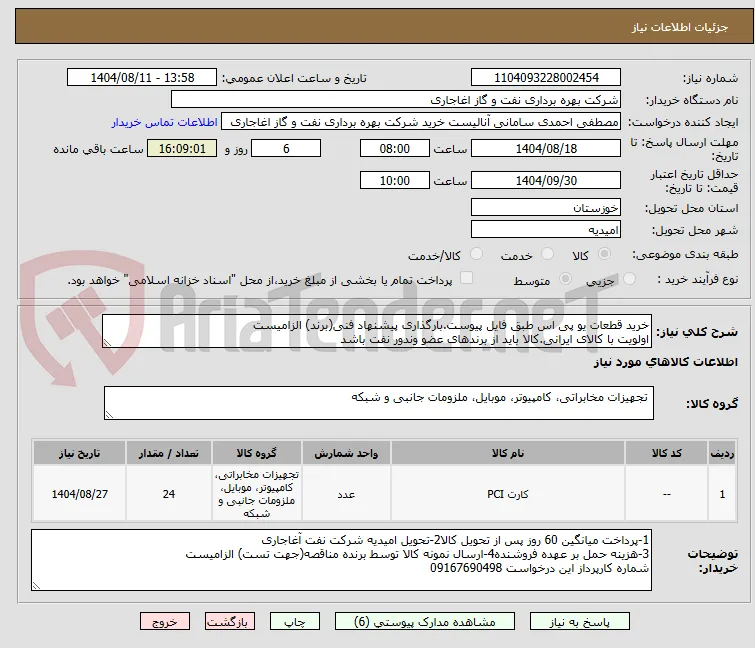Screen dimensions: 755x648
Task: Click the resize grip of شرح کلی نیاز textarea
Action: coord(107,343)
